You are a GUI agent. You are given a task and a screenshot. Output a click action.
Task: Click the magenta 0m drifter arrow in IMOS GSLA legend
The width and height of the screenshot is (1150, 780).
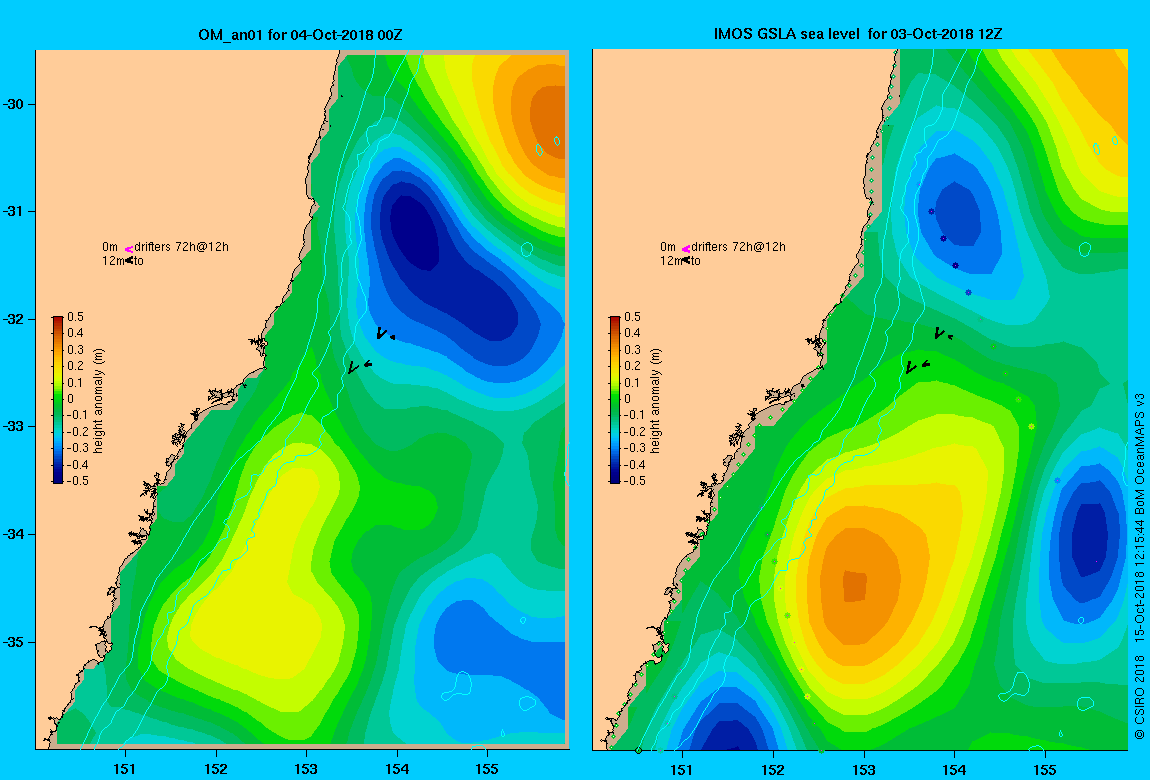686,249
